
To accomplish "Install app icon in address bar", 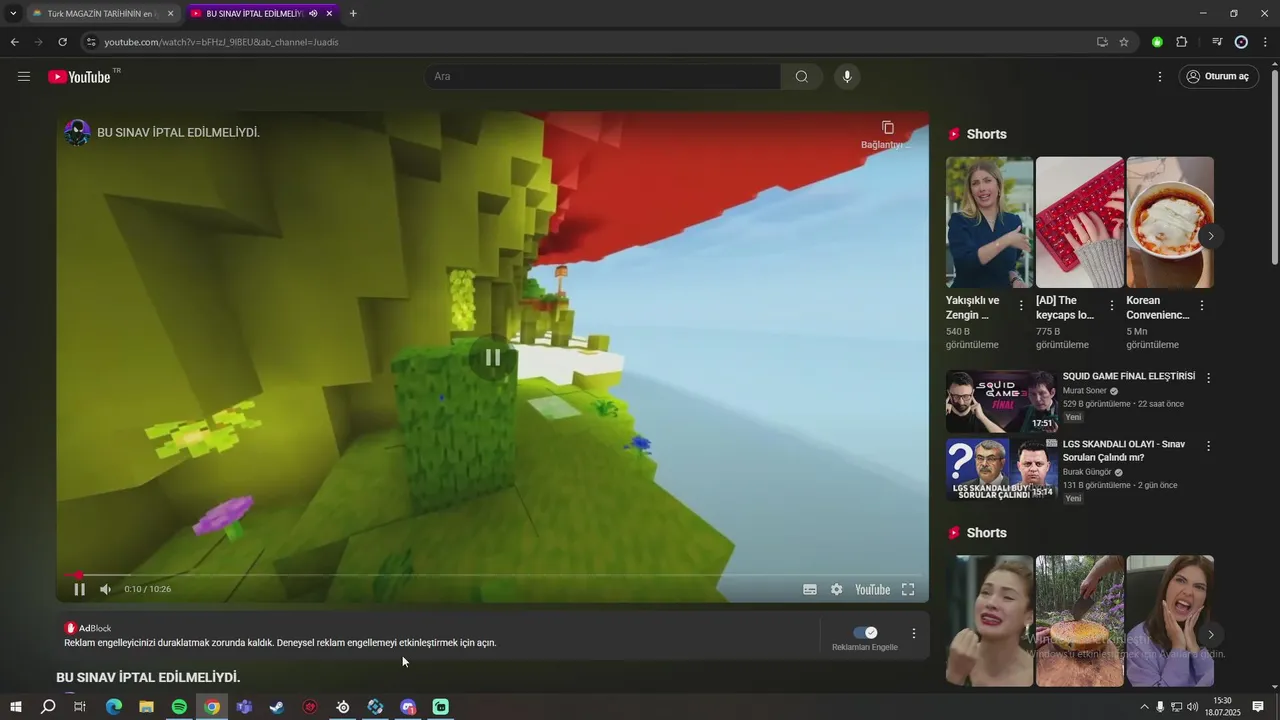I will (1102, 42).
